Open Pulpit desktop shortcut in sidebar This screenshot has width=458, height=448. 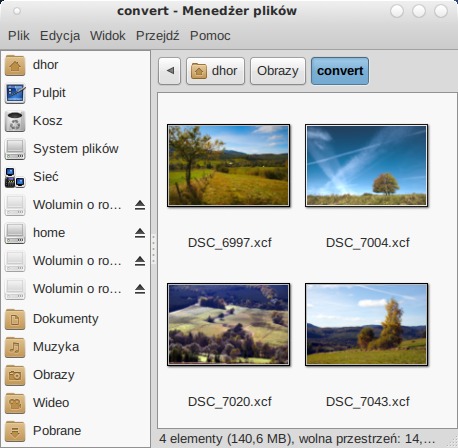coord(75,93)
